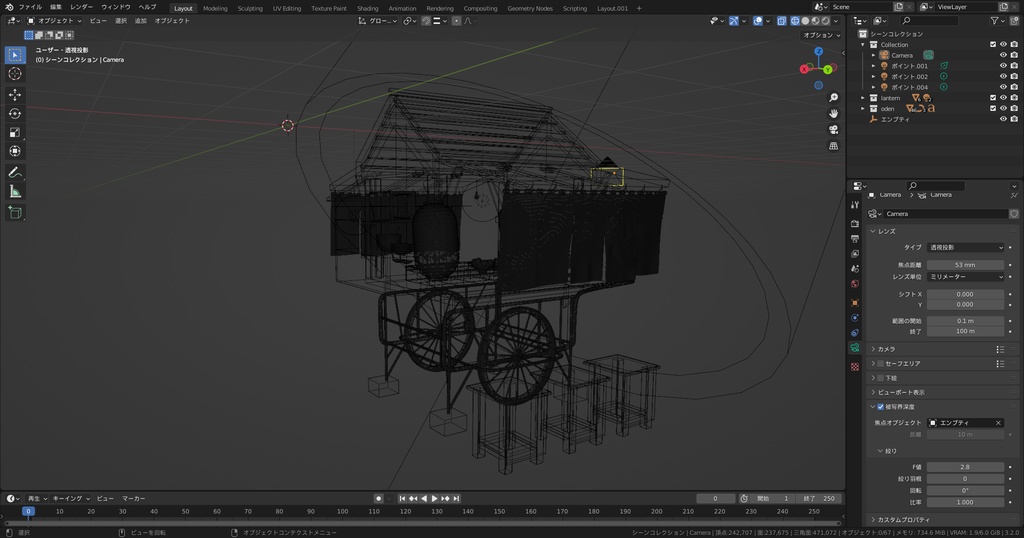Hide the lantern collection with eye icon
1024x538 pixels.
pyautogui.click(x=1003, y=98)
